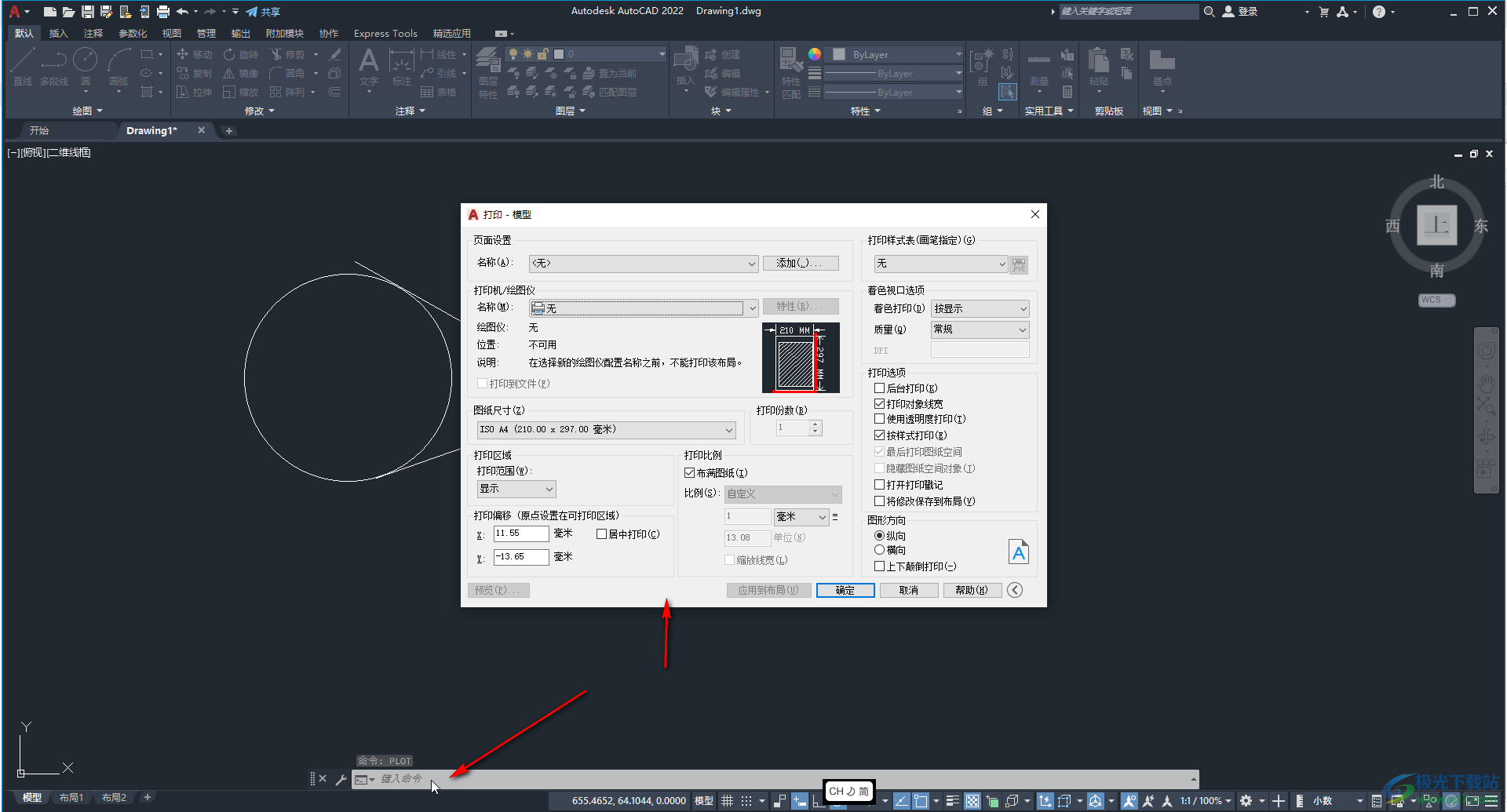Open plot style table dropdown
The image size is (1507, 812).
point(941,264)
